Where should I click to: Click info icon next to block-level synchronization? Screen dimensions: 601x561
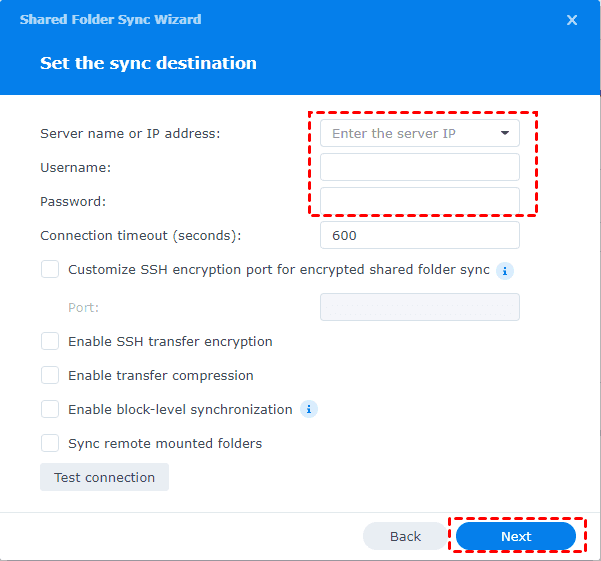[x=309, y=409]
